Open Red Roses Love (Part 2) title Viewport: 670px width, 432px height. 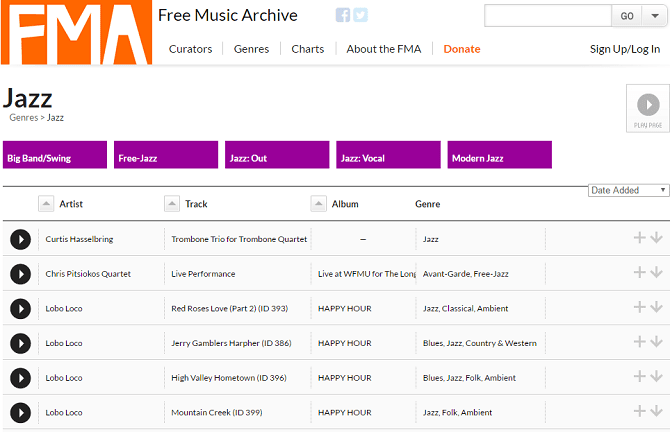click(230, 309)
